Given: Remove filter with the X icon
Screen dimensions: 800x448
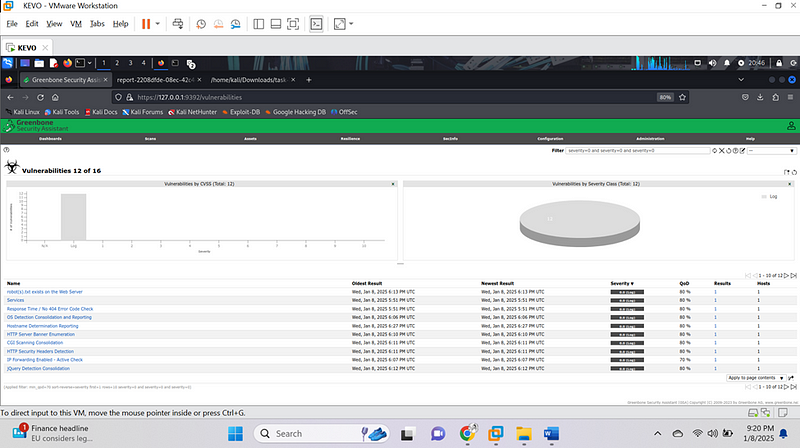Looking at the screenshot, I should [721, 151].
